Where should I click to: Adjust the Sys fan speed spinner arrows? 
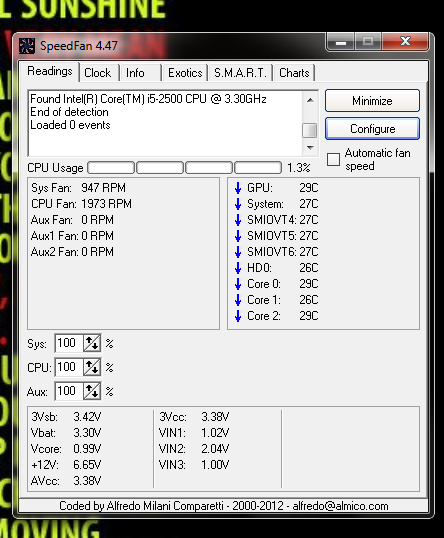92,343
